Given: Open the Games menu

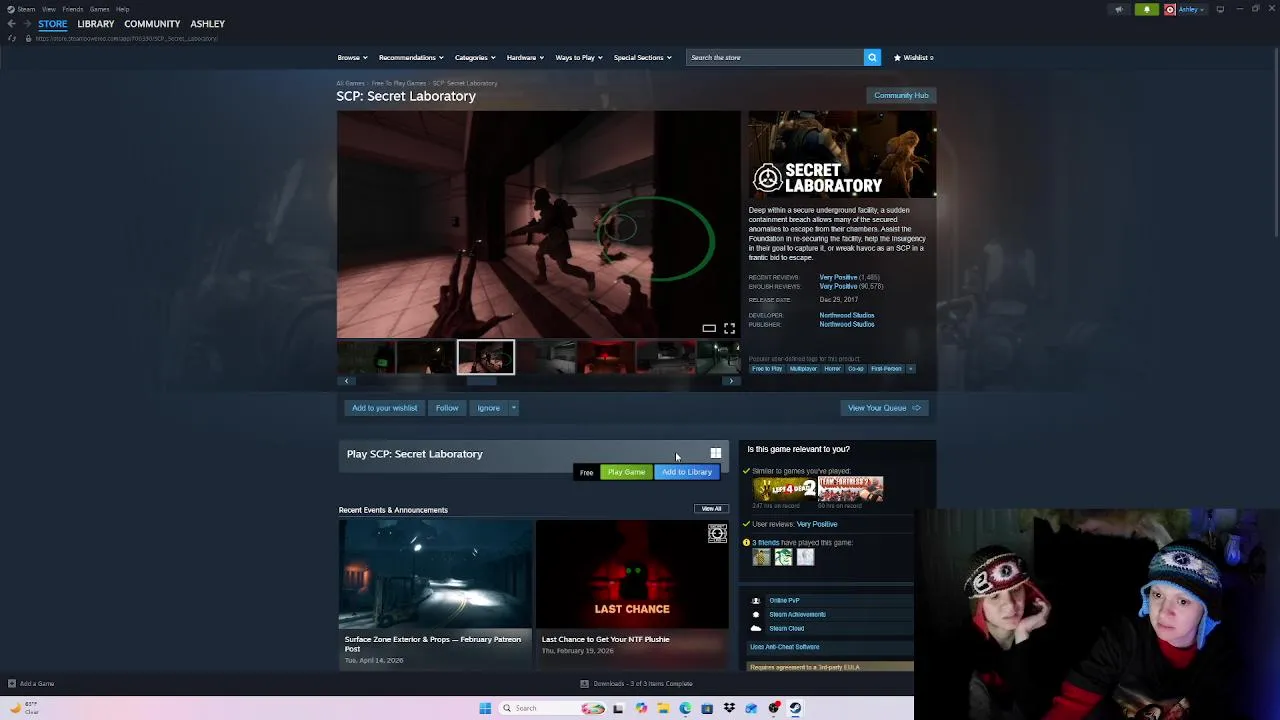Looking at the screenshot, I should 99,9.
